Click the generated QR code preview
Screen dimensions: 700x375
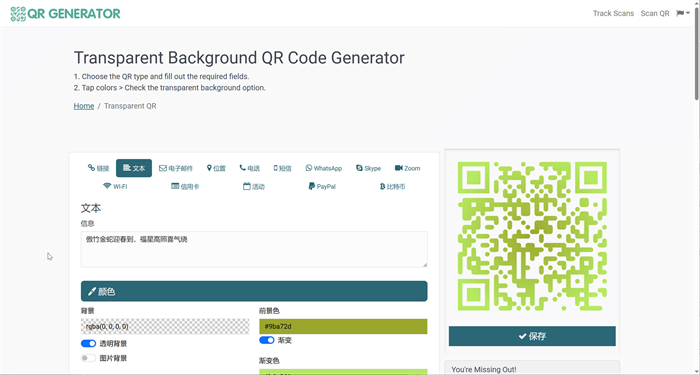point(532,236)
